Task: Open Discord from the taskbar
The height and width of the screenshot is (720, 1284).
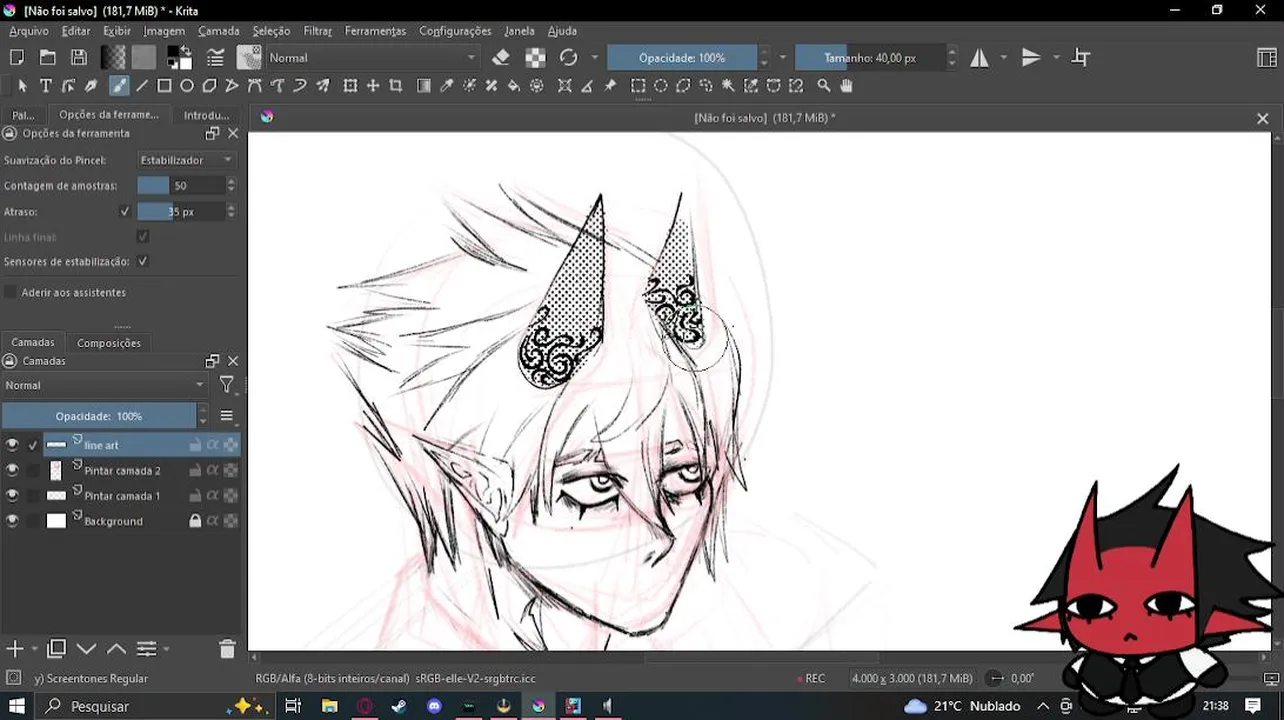Action: [434, 706]
